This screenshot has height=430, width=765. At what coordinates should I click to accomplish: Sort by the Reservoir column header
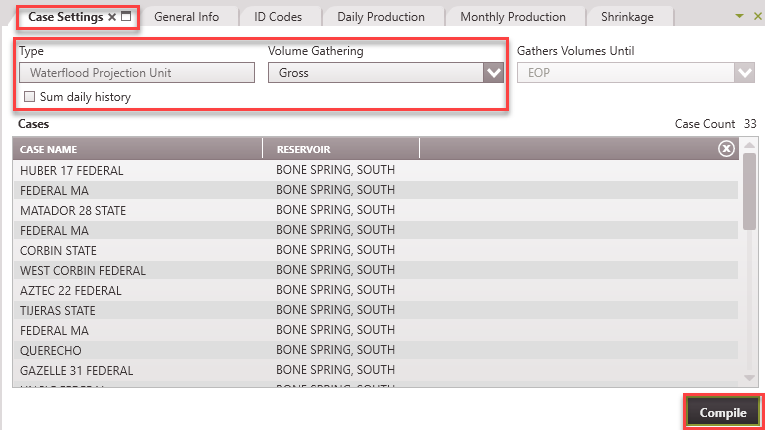coord(340,149)
